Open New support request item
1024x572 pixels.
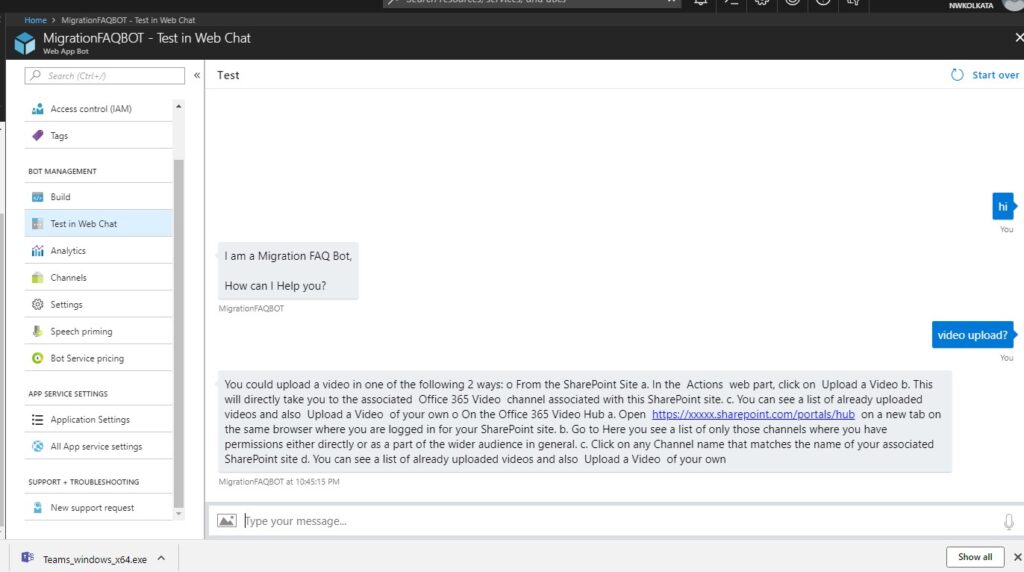click(x=99, y=507)
